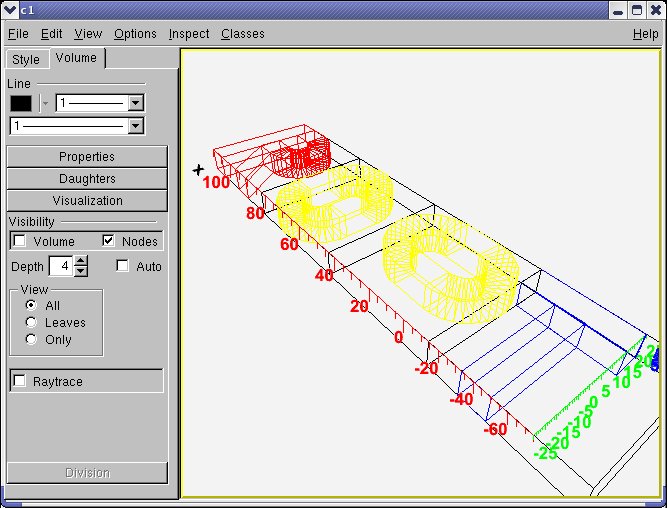
Task: Open the Inspect menu
Action: click(x=189, y=34)
